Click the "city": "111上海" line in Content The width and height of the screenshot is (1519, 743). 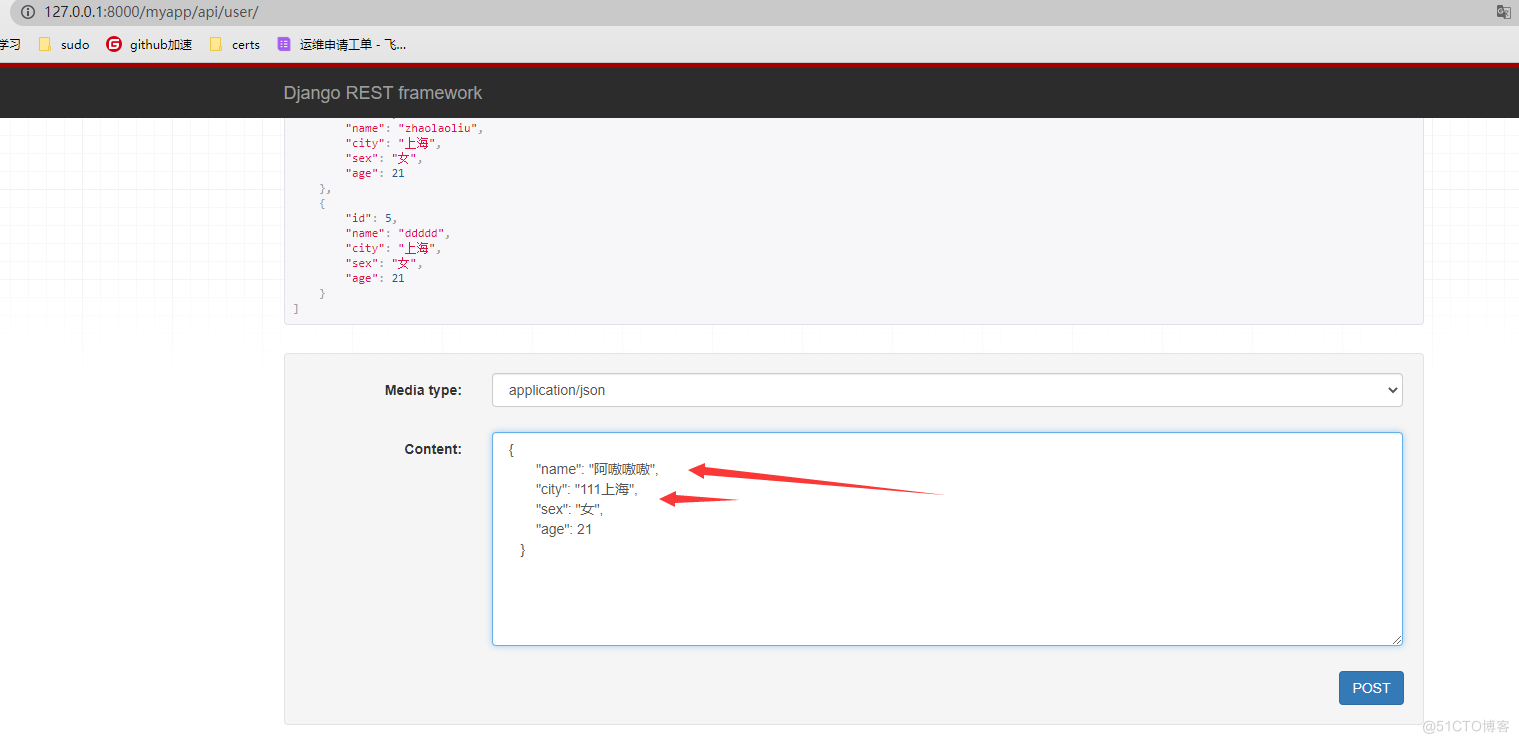586,489
